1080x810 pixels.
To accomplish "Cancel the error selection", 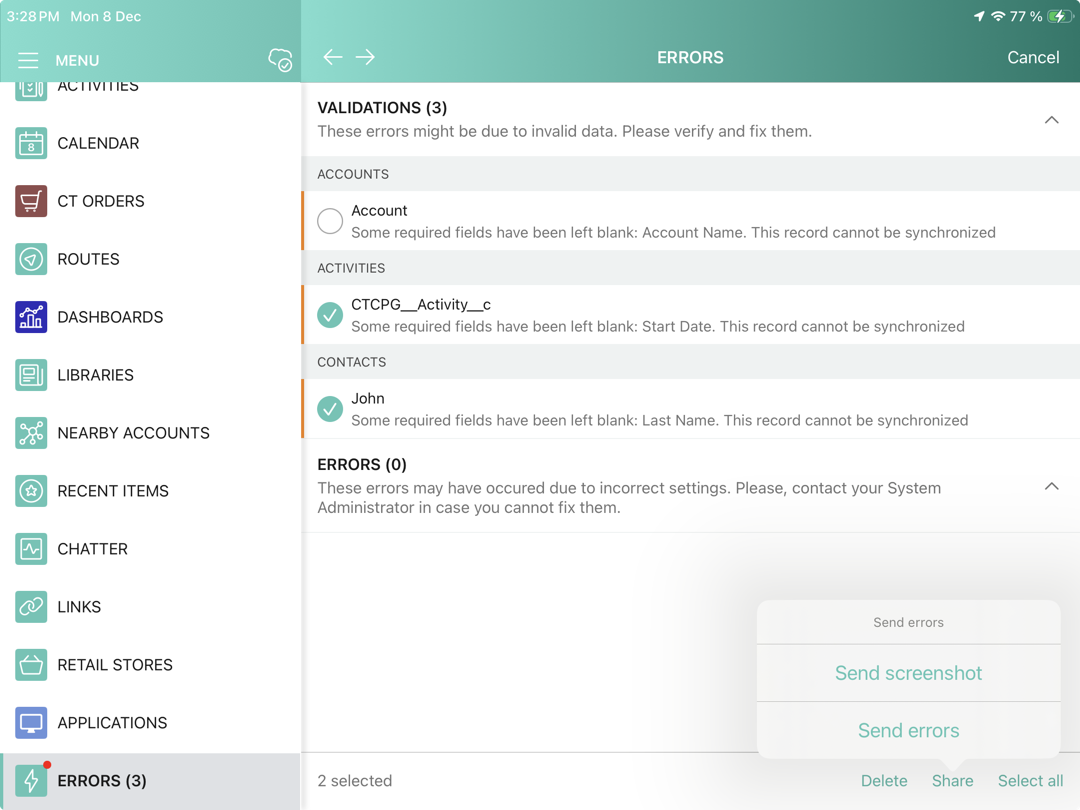I will point(1033,57).
